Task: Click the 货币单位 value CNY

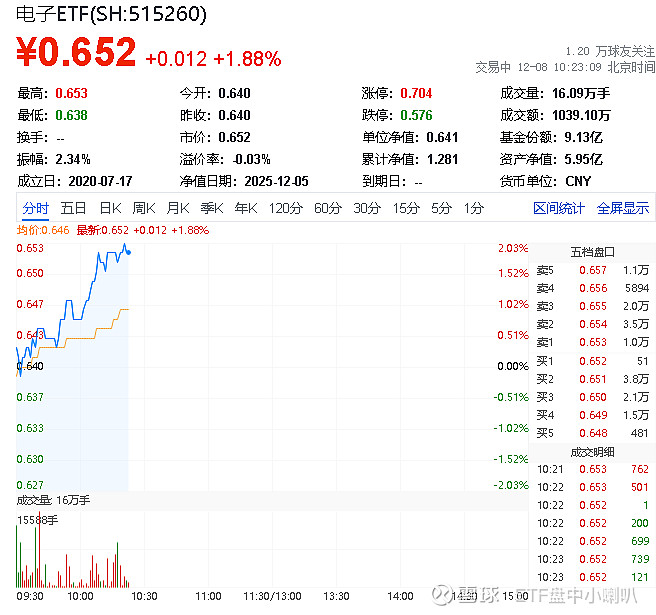Action: 578,181
